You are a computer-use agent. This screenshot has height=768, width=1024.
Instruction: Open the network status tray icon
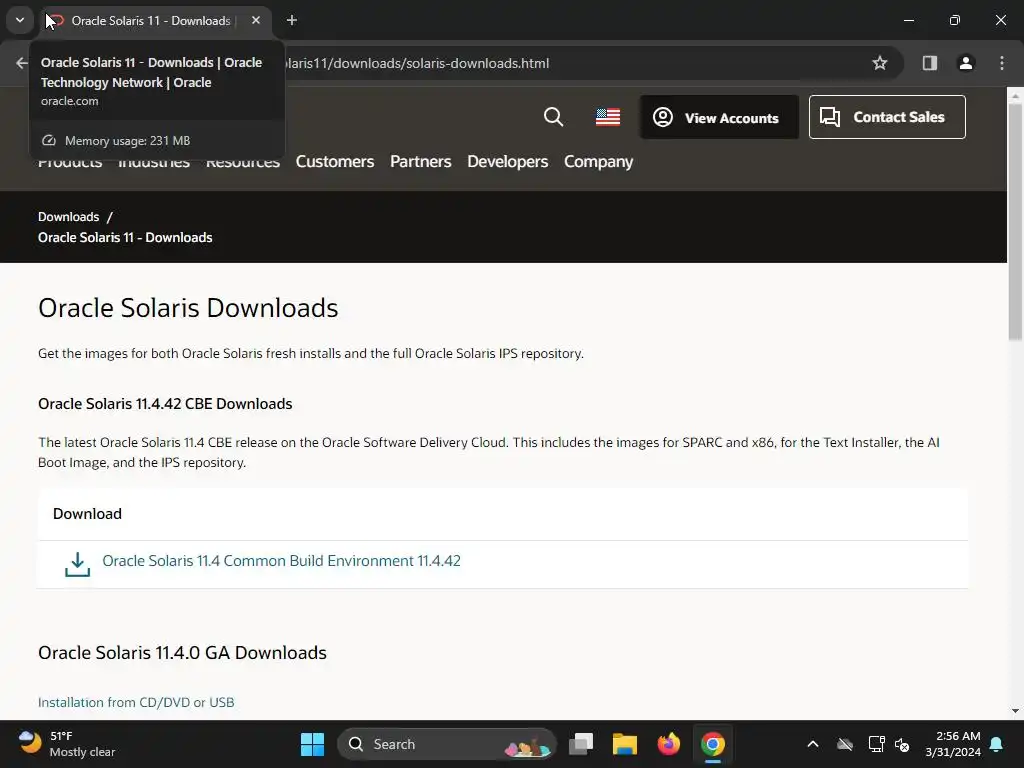pyautogui.click(x=876, y=744)
